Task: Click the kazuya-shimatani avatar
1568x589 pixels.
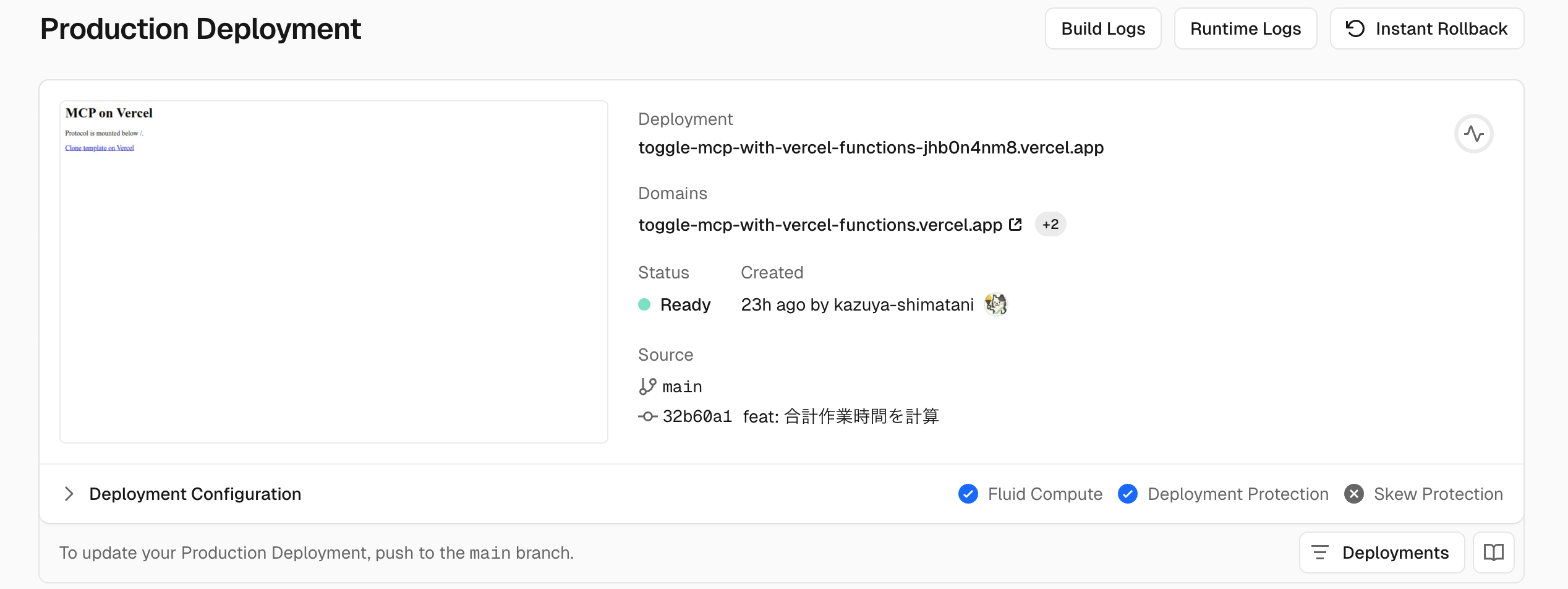Action: click(995, 304)
